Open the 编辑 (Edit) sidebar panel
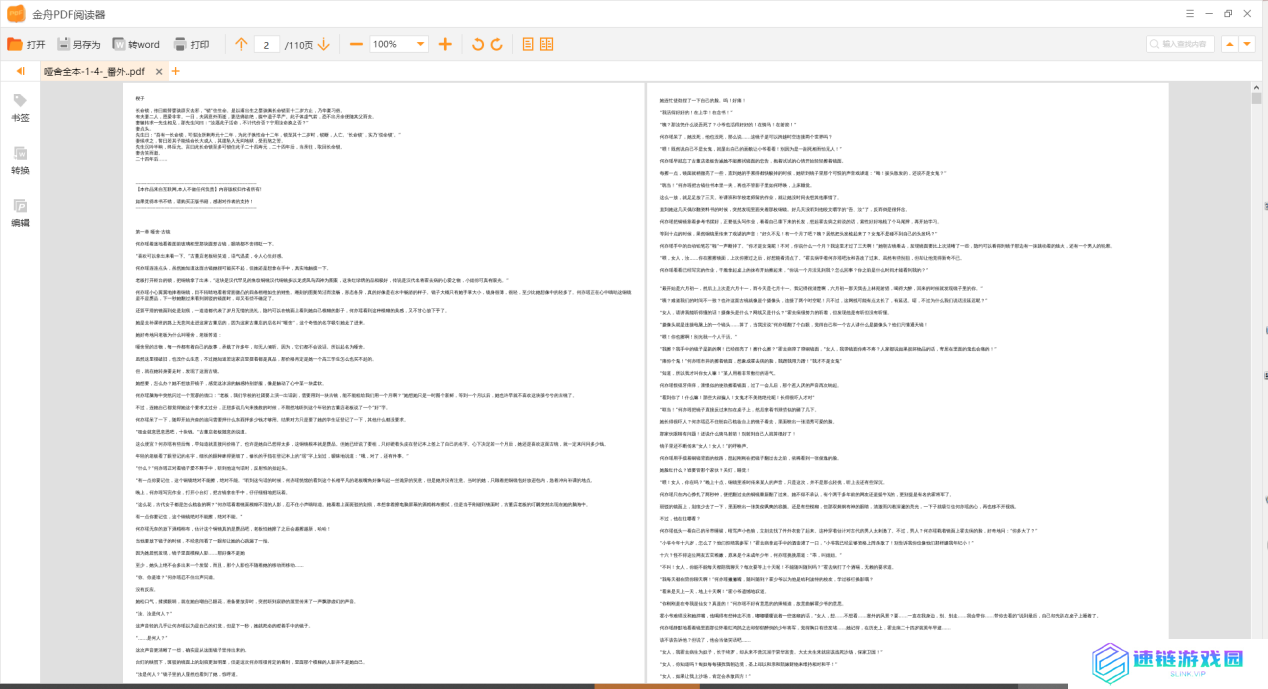Viewport: 1268px width, 689px height. pyautogui.click(x=20, y=213)
